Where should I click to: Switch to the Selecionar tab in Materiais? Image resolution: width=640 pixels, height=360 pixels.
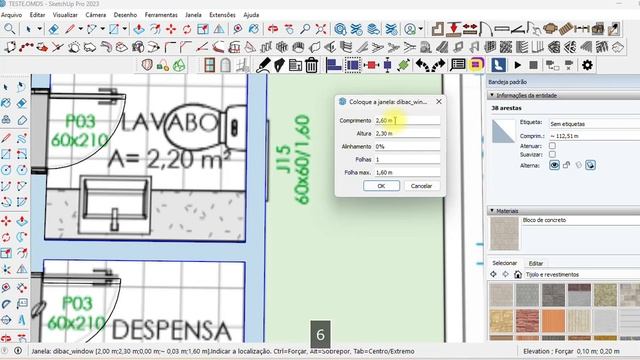504,263
